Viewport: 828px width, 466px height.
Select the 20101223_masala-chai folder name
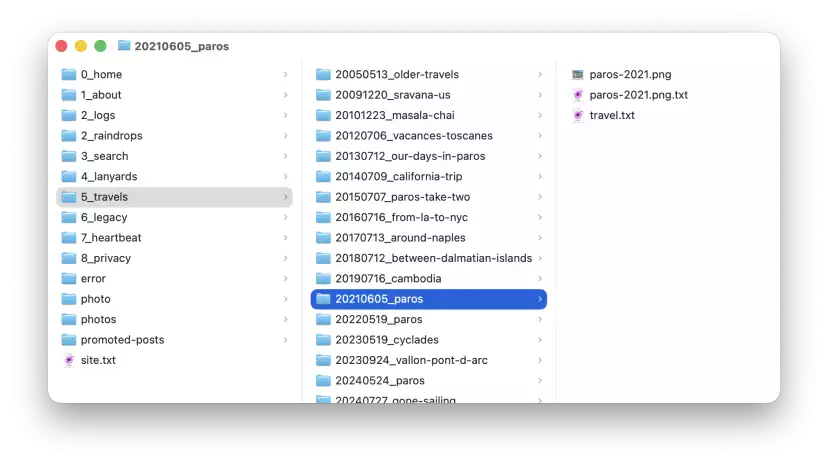pyautogui.click(x=395, y=115)
